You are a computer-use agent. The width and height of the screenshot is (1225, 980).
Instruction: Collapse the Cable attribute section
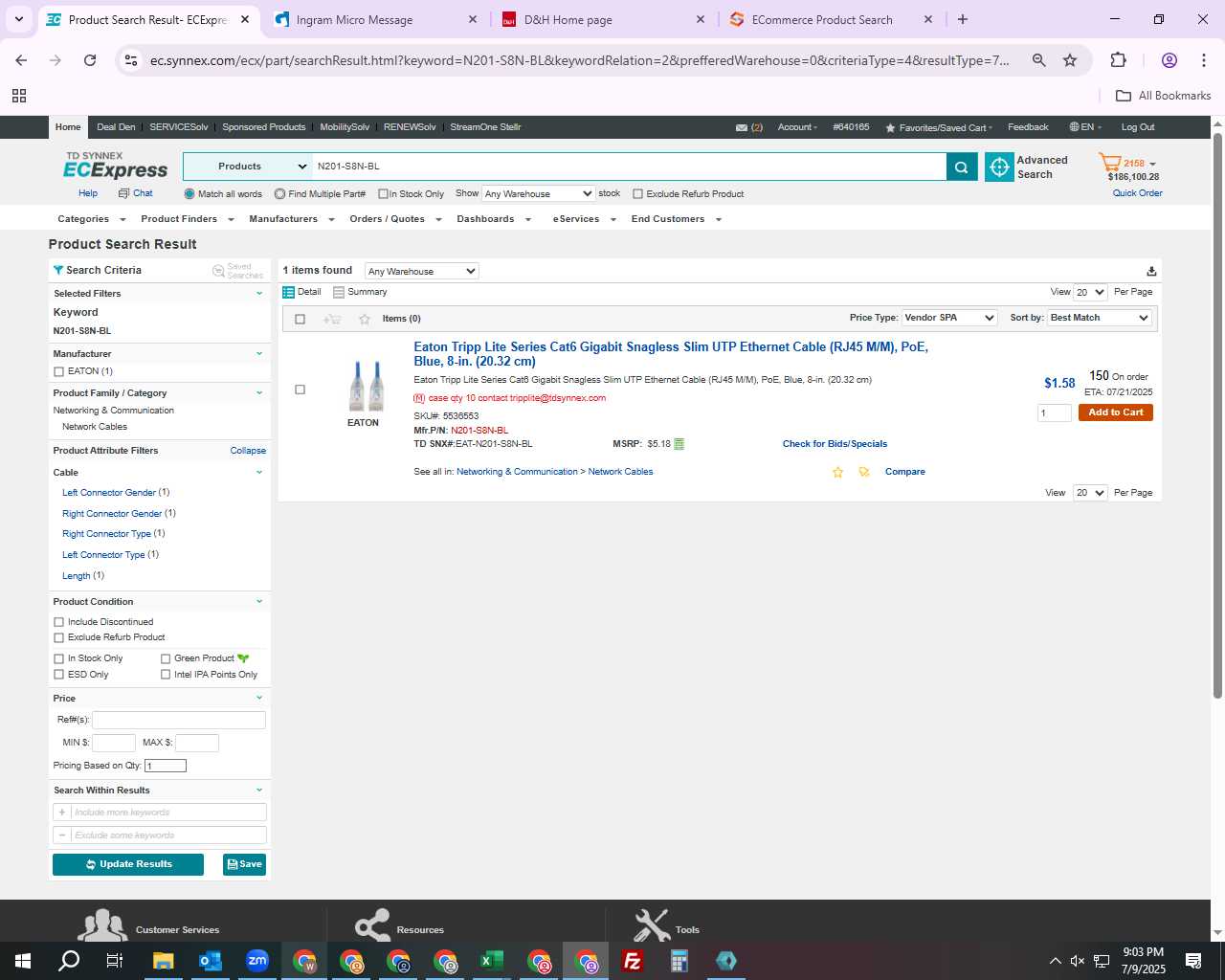click(258, 473)
